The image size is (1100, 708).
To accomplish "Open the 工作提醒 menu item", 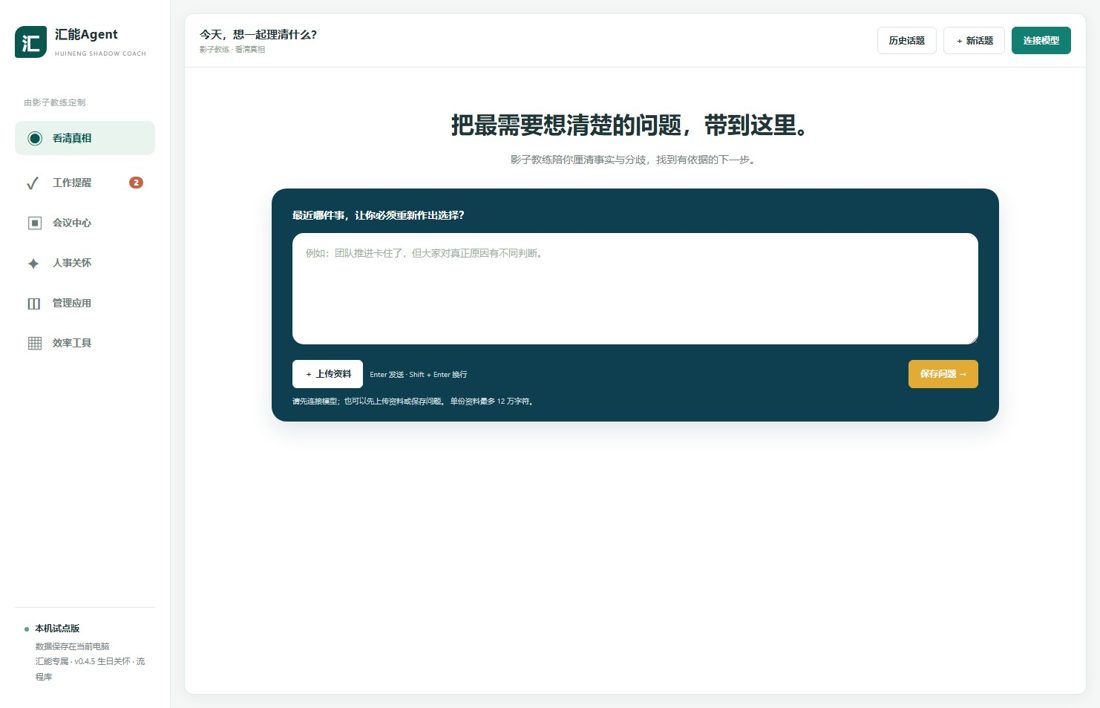I will [85, 182].
